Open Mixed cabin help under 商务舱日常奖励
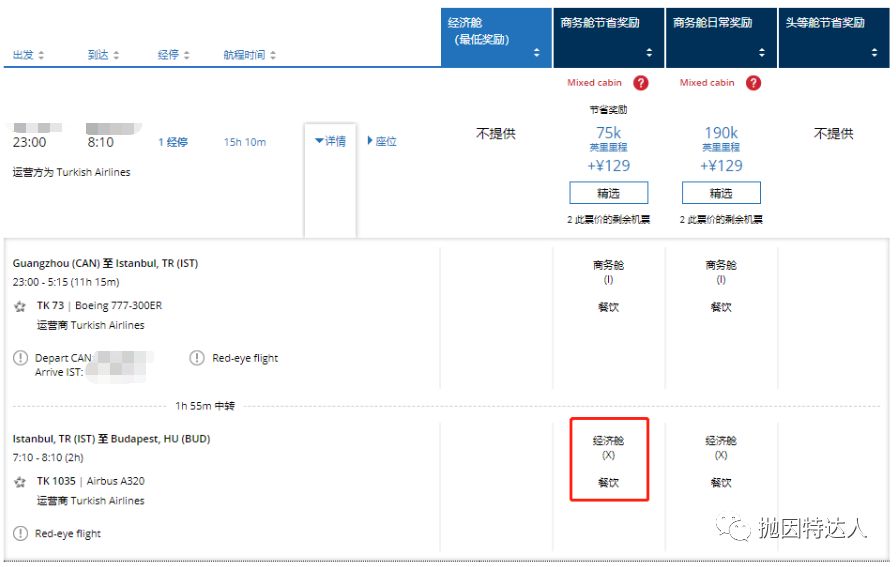The height and width of the screenshot is (567, 896). coord(753,83)
